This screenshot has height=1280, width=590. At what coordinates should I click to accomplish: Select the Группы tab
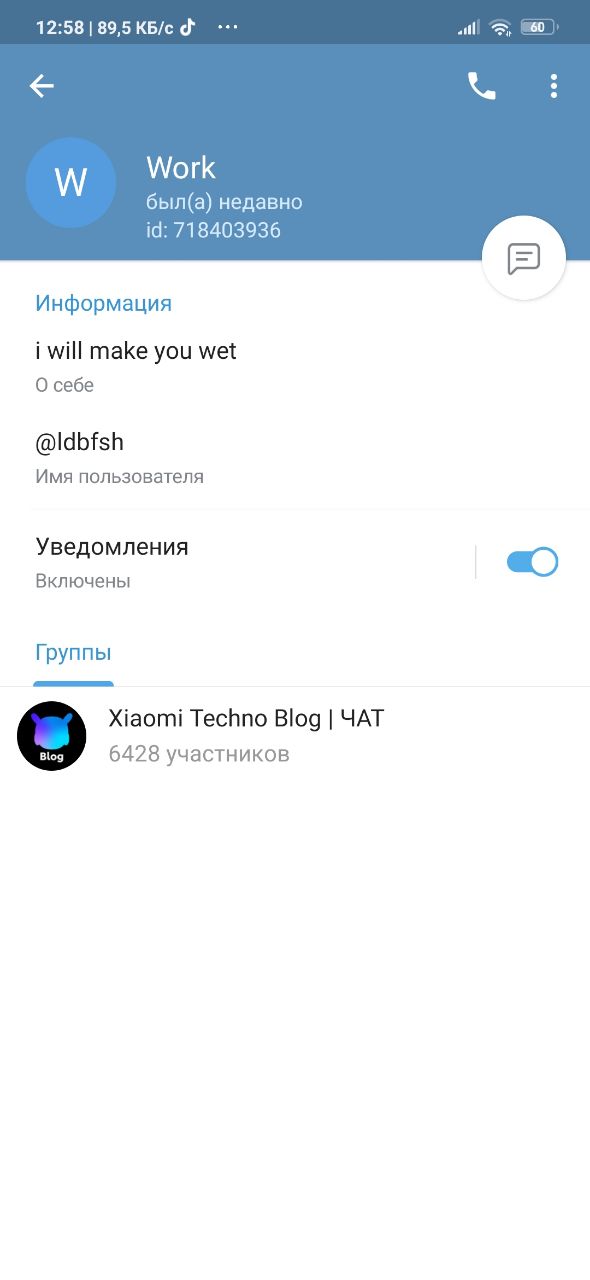click(x=73, y=653)
